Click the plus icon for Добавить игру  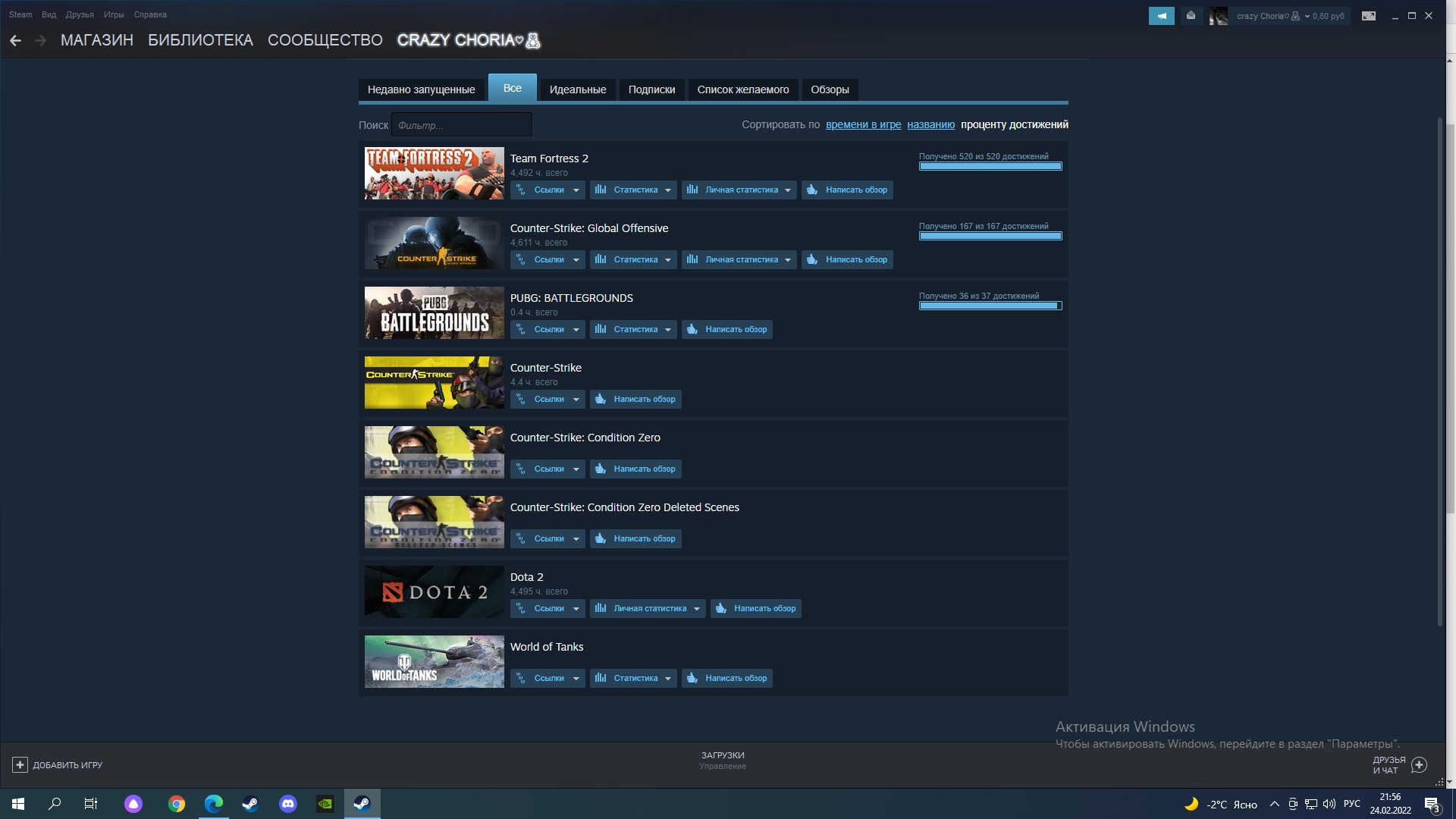20,765
